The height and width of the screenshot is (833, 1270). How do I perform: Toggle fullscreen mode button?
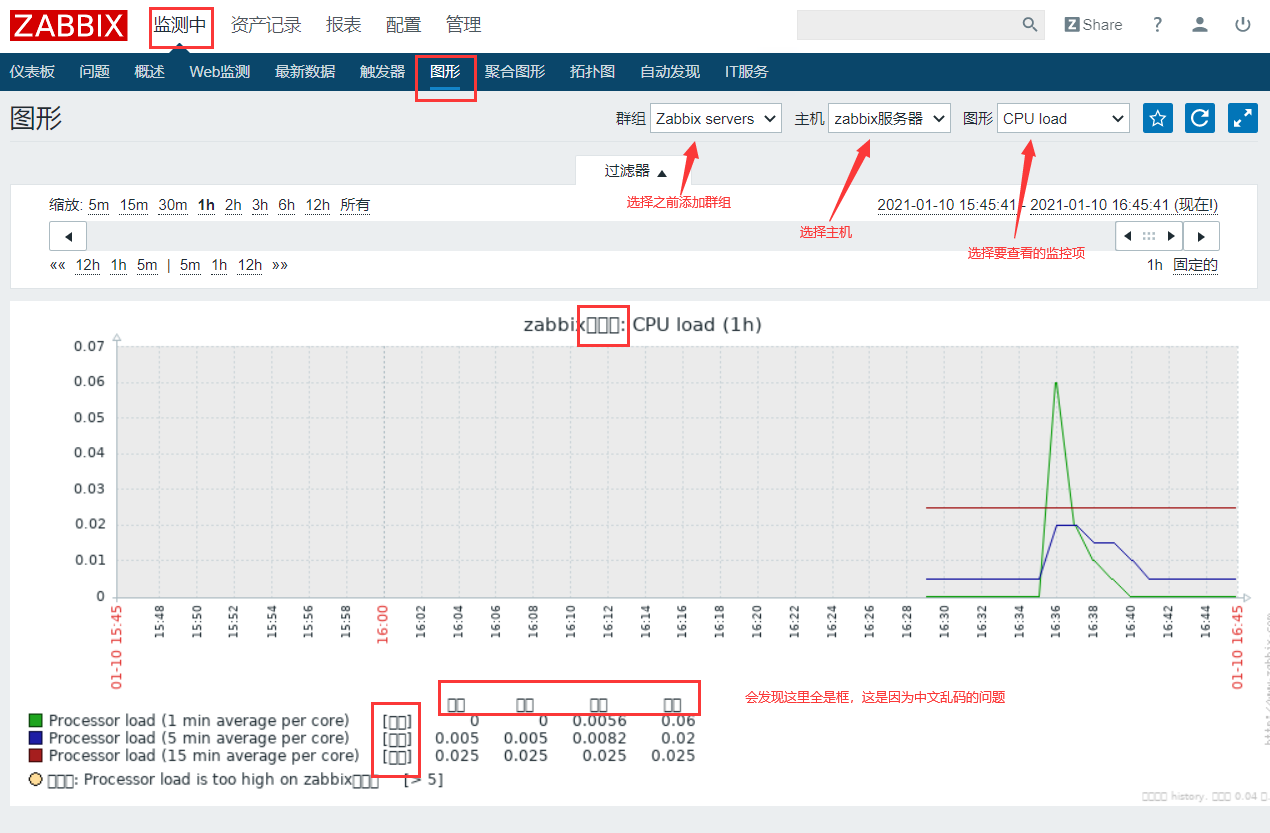tap(1243, 118)
